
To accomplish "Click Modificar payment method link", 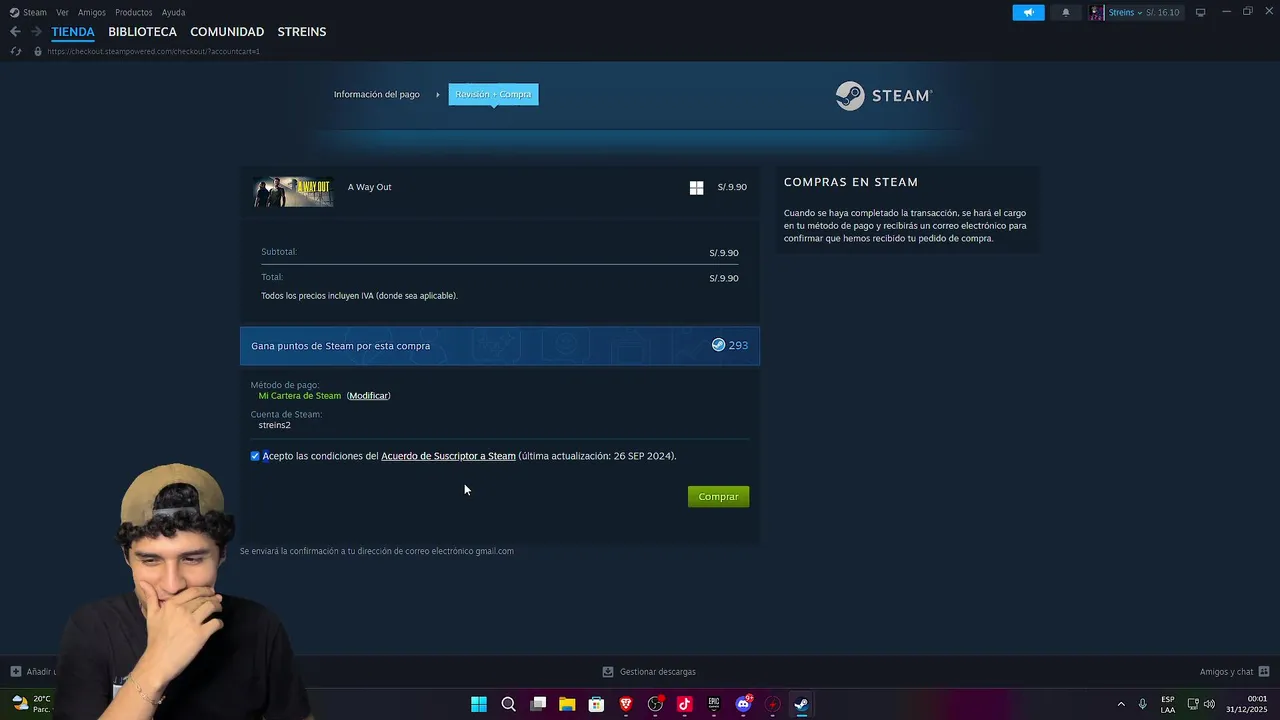I will tap(368, 396).
